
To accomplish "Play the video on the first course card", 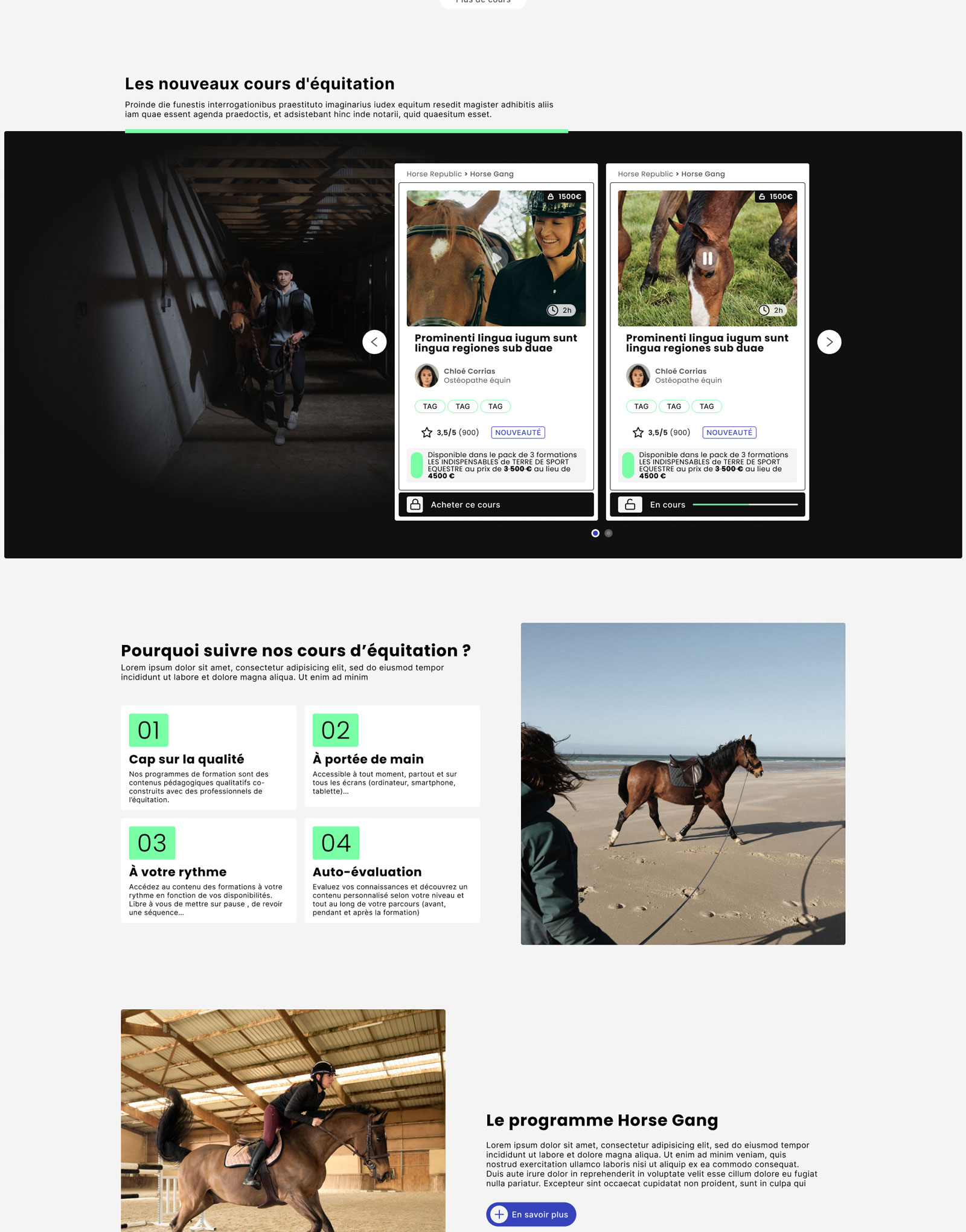I will pos(496,258).
